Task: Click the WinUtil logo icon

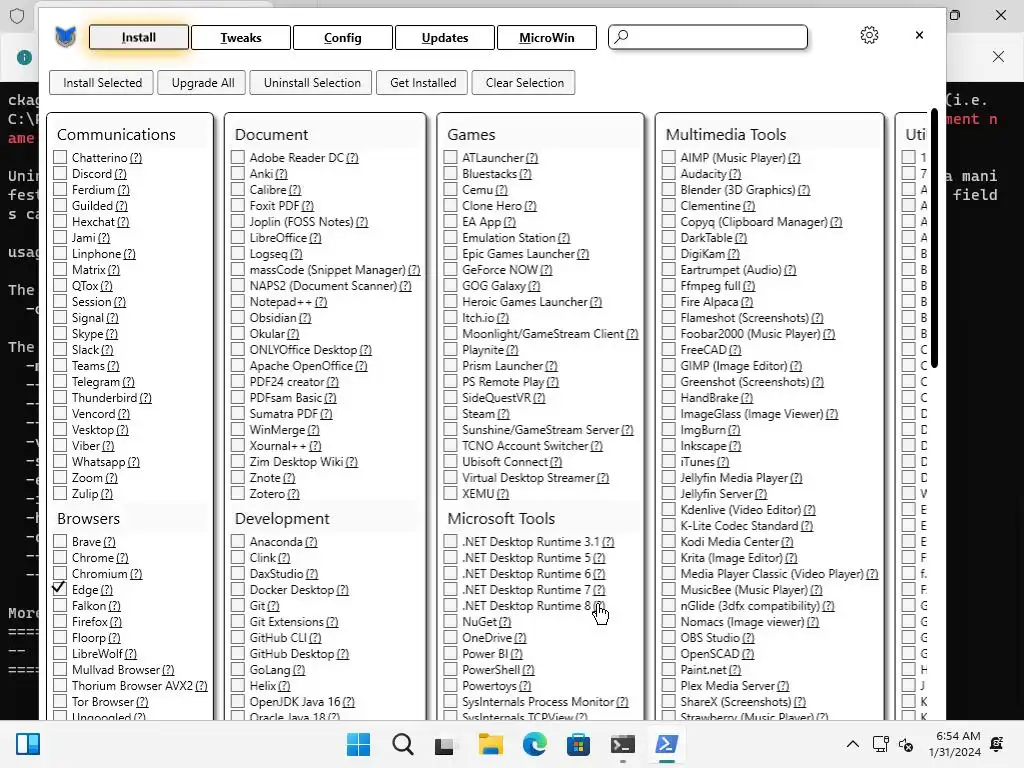Action: coord(65,37)
